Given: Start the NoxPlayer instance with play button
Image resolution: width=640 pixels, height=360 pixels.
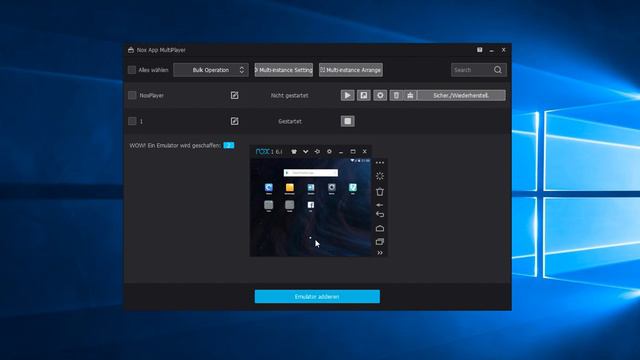Looking at the screenshot, I should coord(347,95).
